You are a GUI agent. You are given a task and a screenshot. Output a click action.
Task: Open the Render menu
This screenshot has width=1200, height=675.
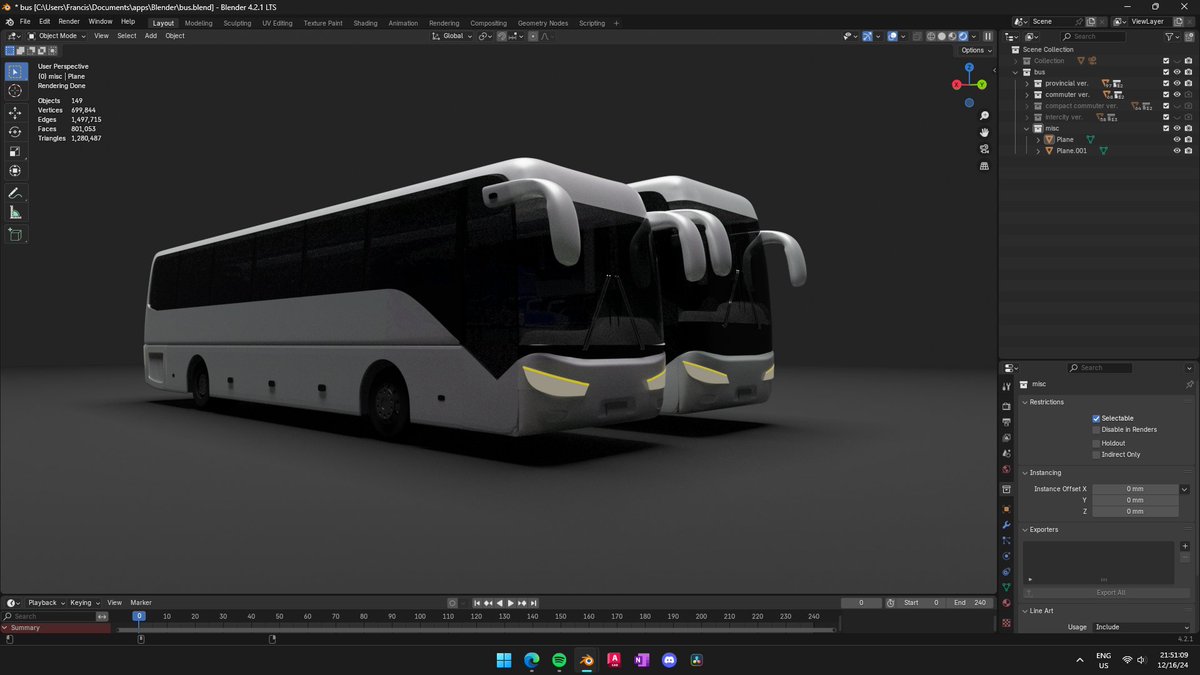click(69, 21)
